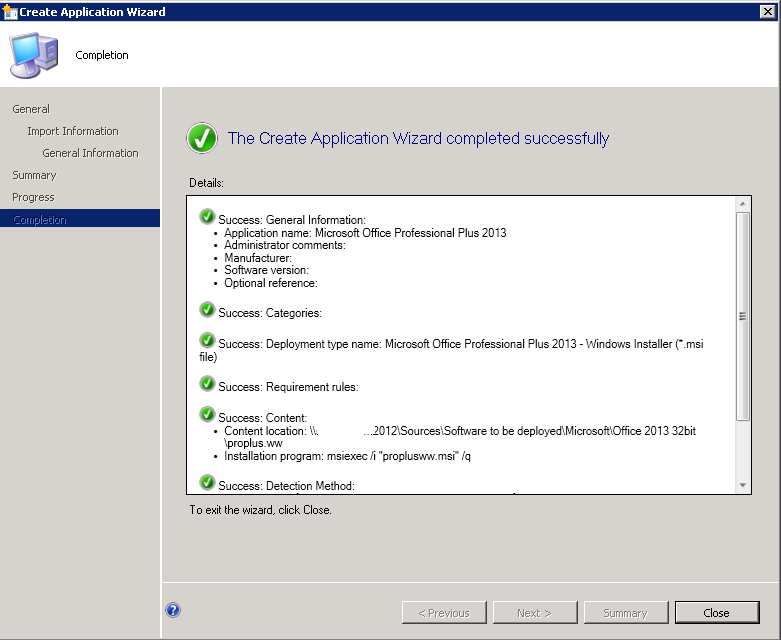Go to the Progress step

tap(33, 197)
